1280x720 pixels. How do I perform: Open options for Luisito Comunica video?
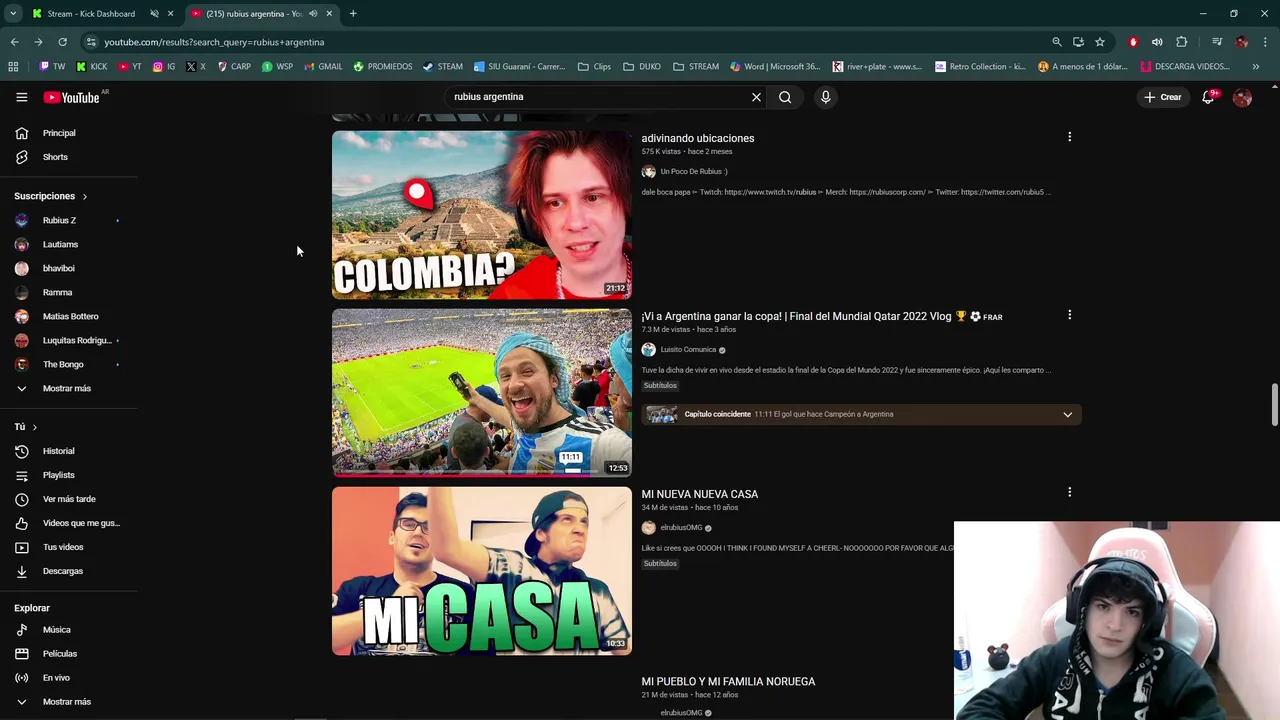(x=1069, y=315)
